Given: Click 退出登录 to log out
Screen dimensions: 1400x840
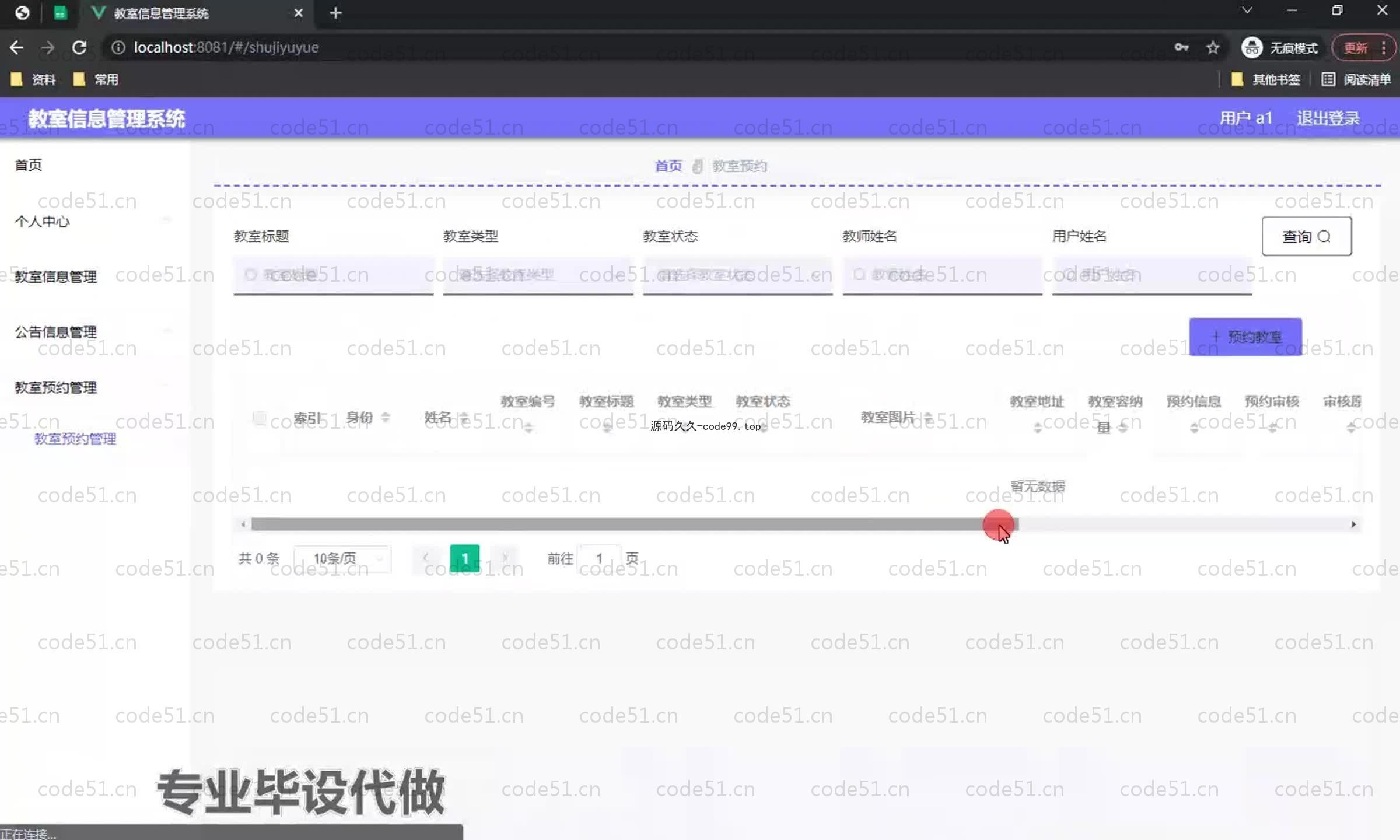Looking at the screenshot, I should click(x=1328, y=118).
